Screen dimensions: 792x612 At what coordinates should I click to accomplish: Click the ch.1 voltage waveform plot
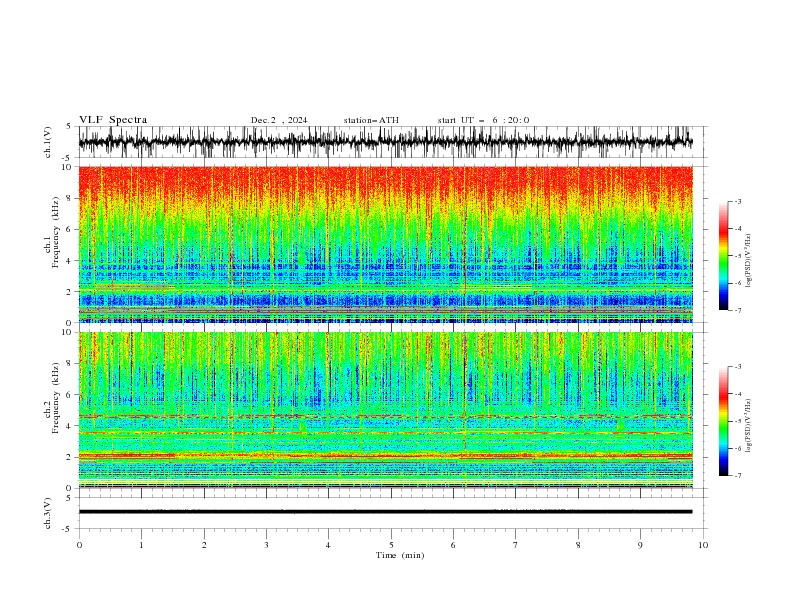click(385, 142)
